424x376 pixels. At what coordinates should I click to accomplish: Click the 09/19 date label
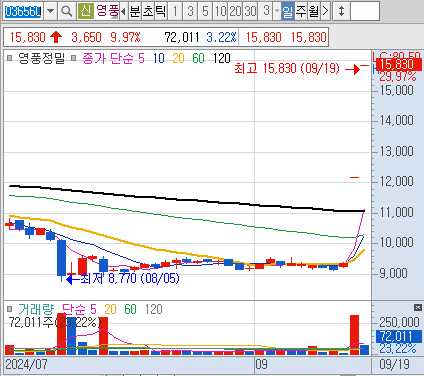click(x=394, y=364)
